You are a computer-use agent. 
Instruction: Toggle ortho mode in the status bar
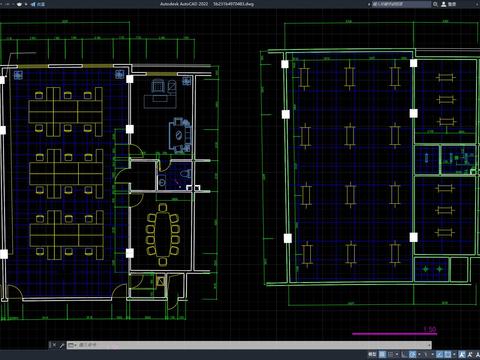(404, 354)
